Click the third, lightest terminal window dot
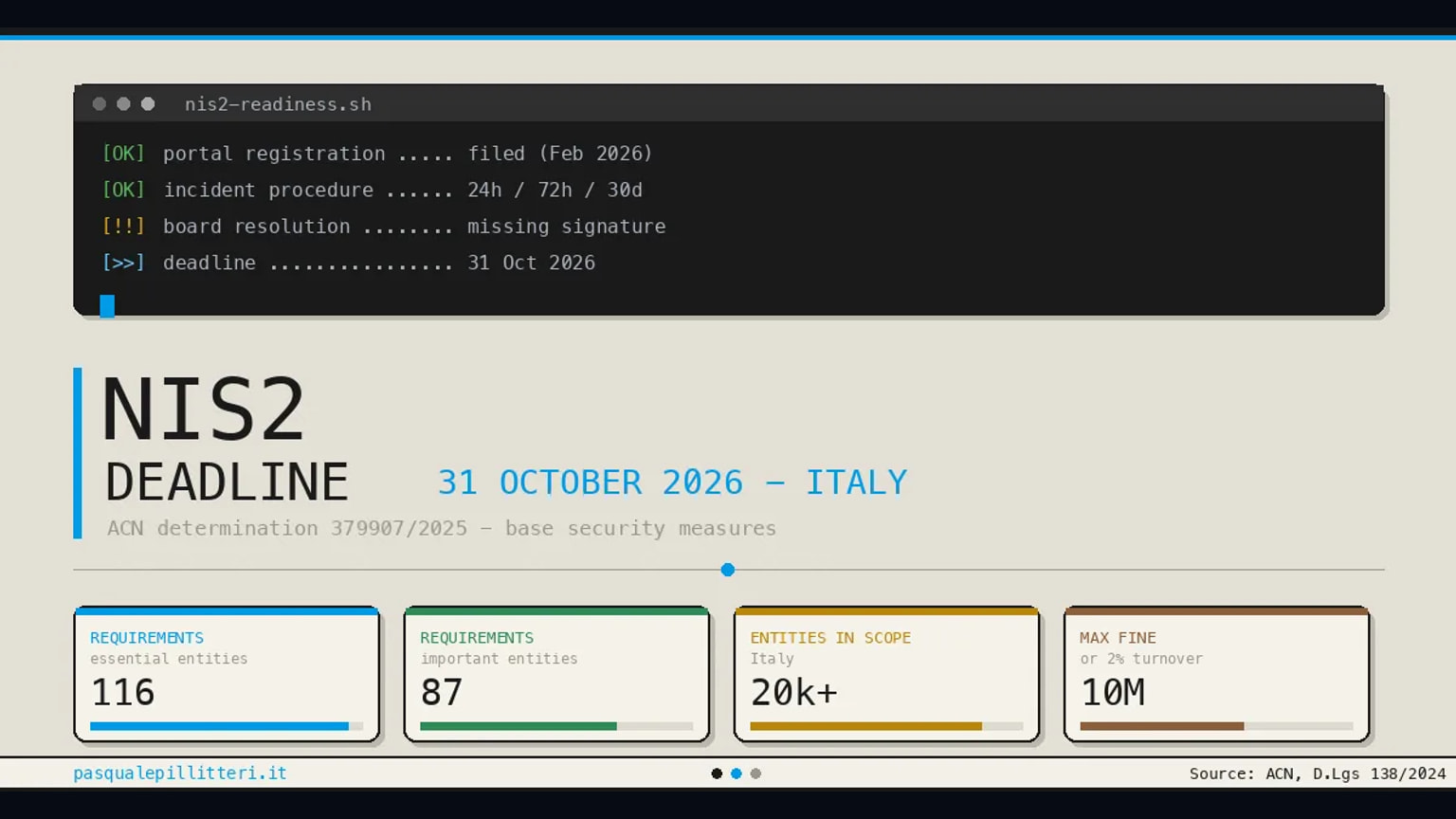The height and width of the screenshot is (819, 1456). coord(148,104)
